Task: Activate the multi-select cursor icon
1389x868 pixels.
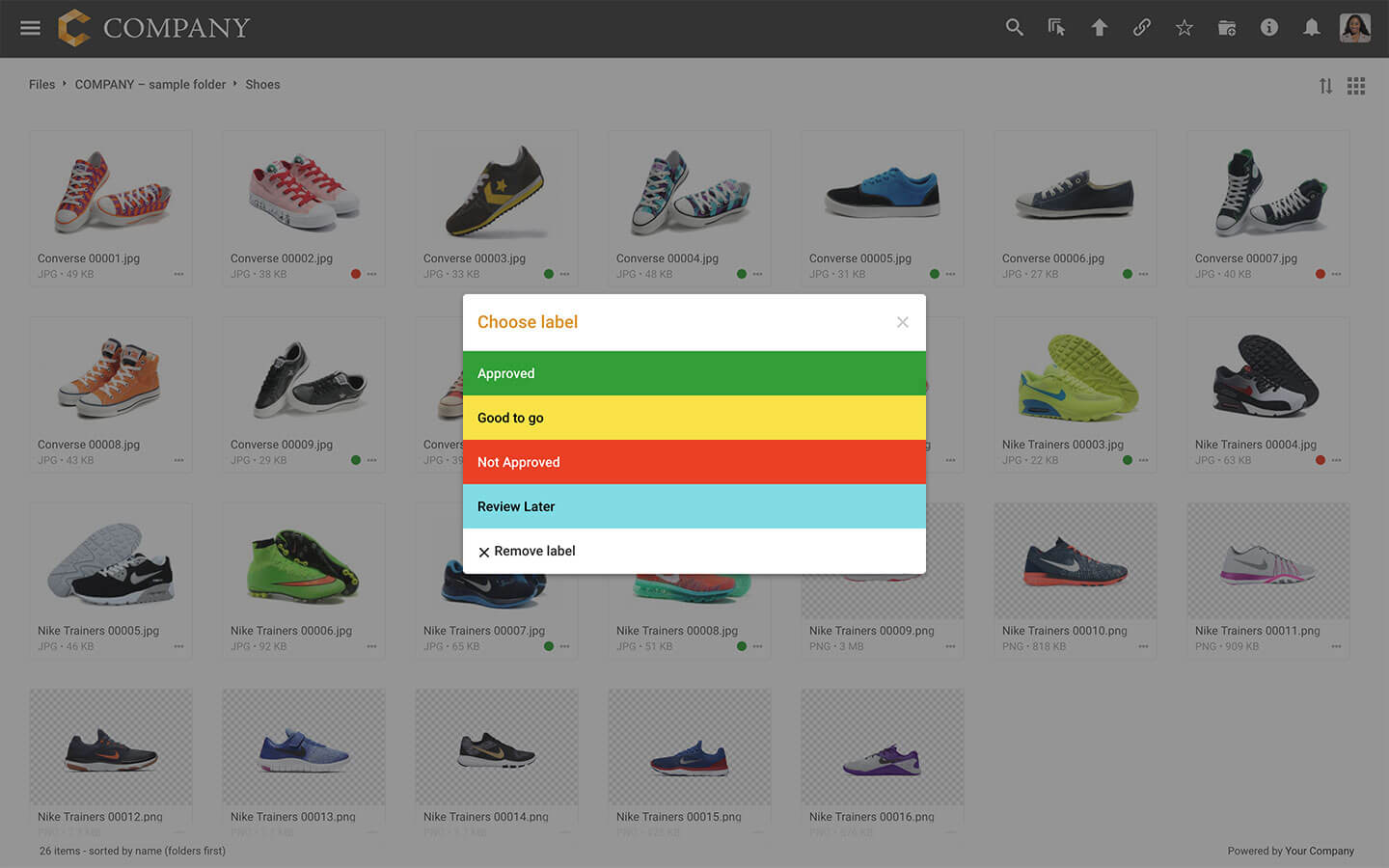Action: click(x=1056, y=28)
